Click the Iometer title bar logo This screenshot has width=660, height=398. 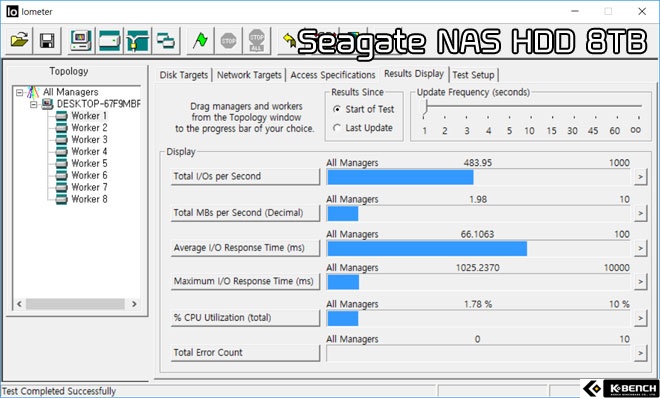pos(12,11)
